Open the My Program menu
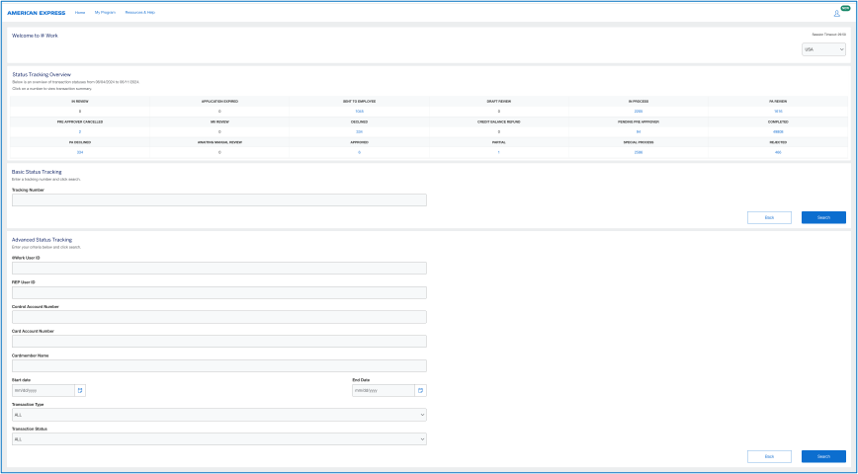The height and width of the screenshot is (474, 858). [x=105, y=13]
